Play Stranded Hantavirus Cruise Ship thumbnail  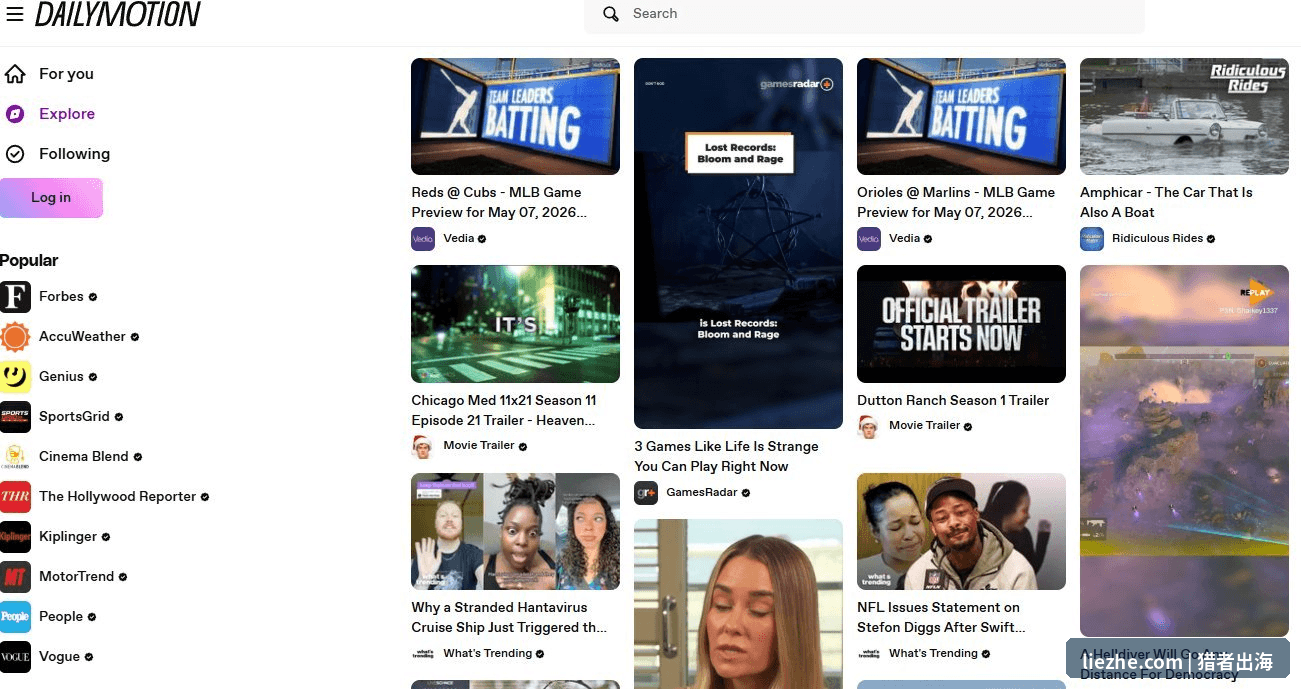pyautogui.click(x=515, y=531)
